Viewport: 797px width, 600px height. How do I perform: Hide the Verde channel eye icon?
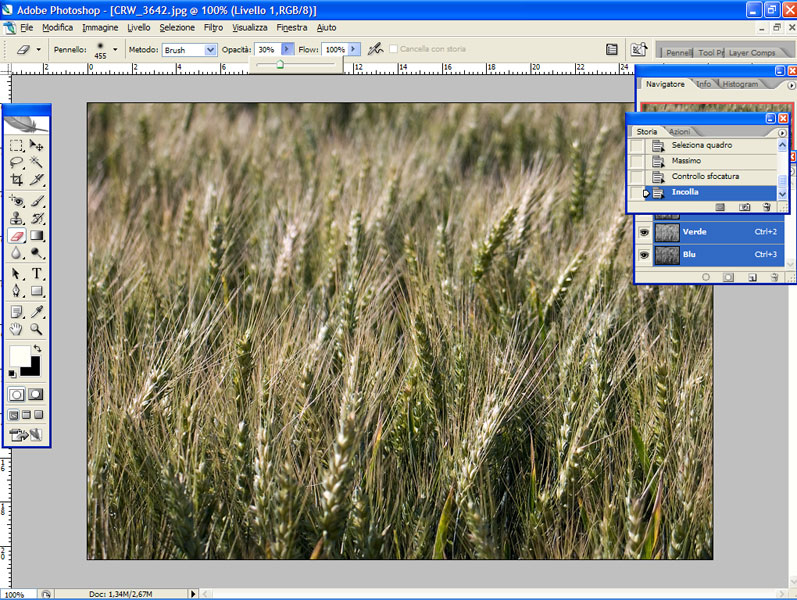(x=644, y=232)
